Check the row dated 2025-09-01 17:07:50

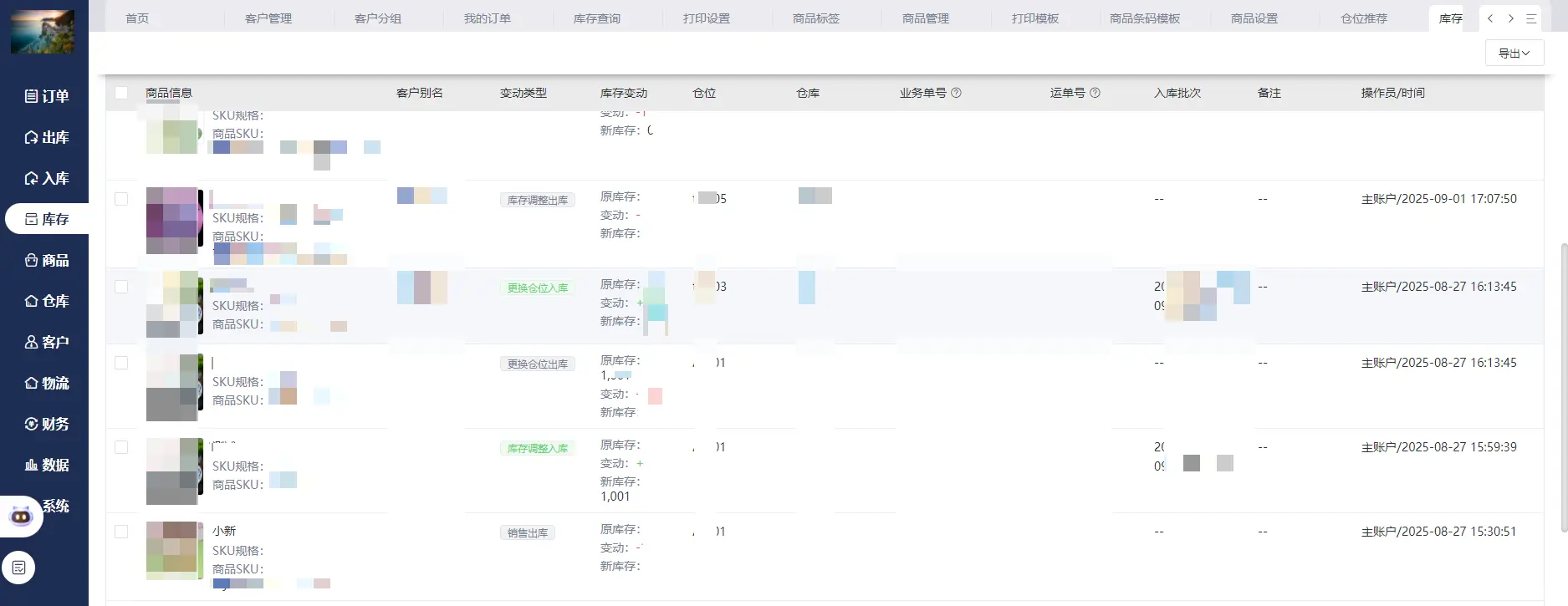tap(121, 199)
